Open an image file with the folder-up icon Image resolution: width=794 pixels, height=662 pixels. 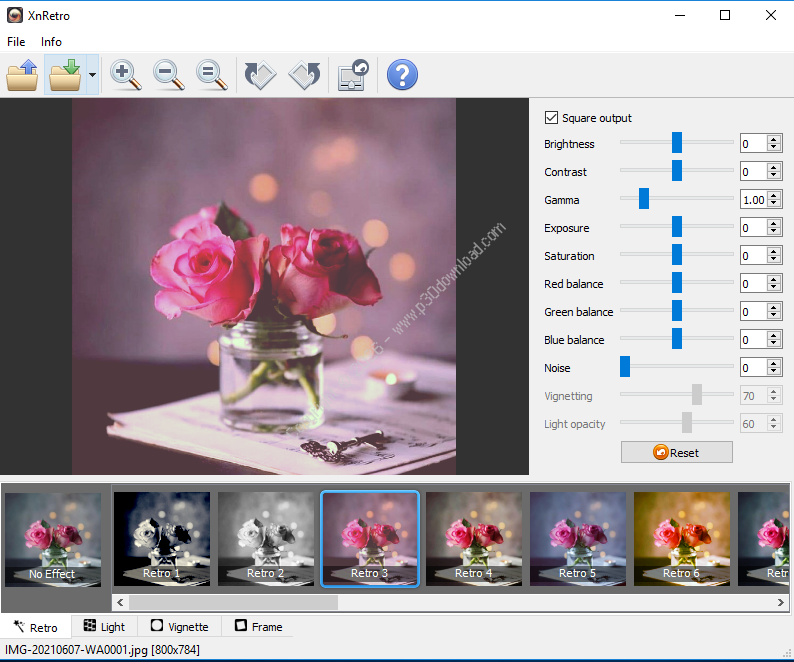click(x=22, y=75)
